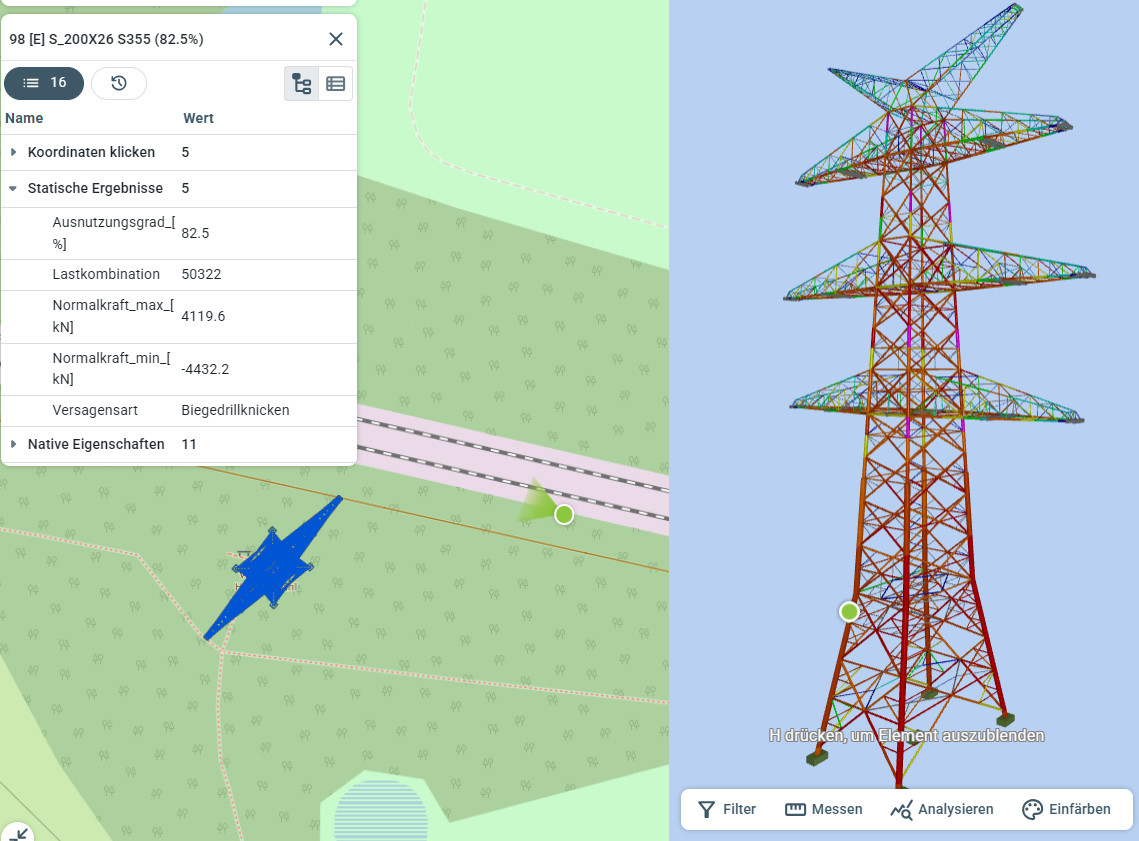Expand the Native Eigenschaften group
Screen dimensions: 1139x841
click(14, 444)
